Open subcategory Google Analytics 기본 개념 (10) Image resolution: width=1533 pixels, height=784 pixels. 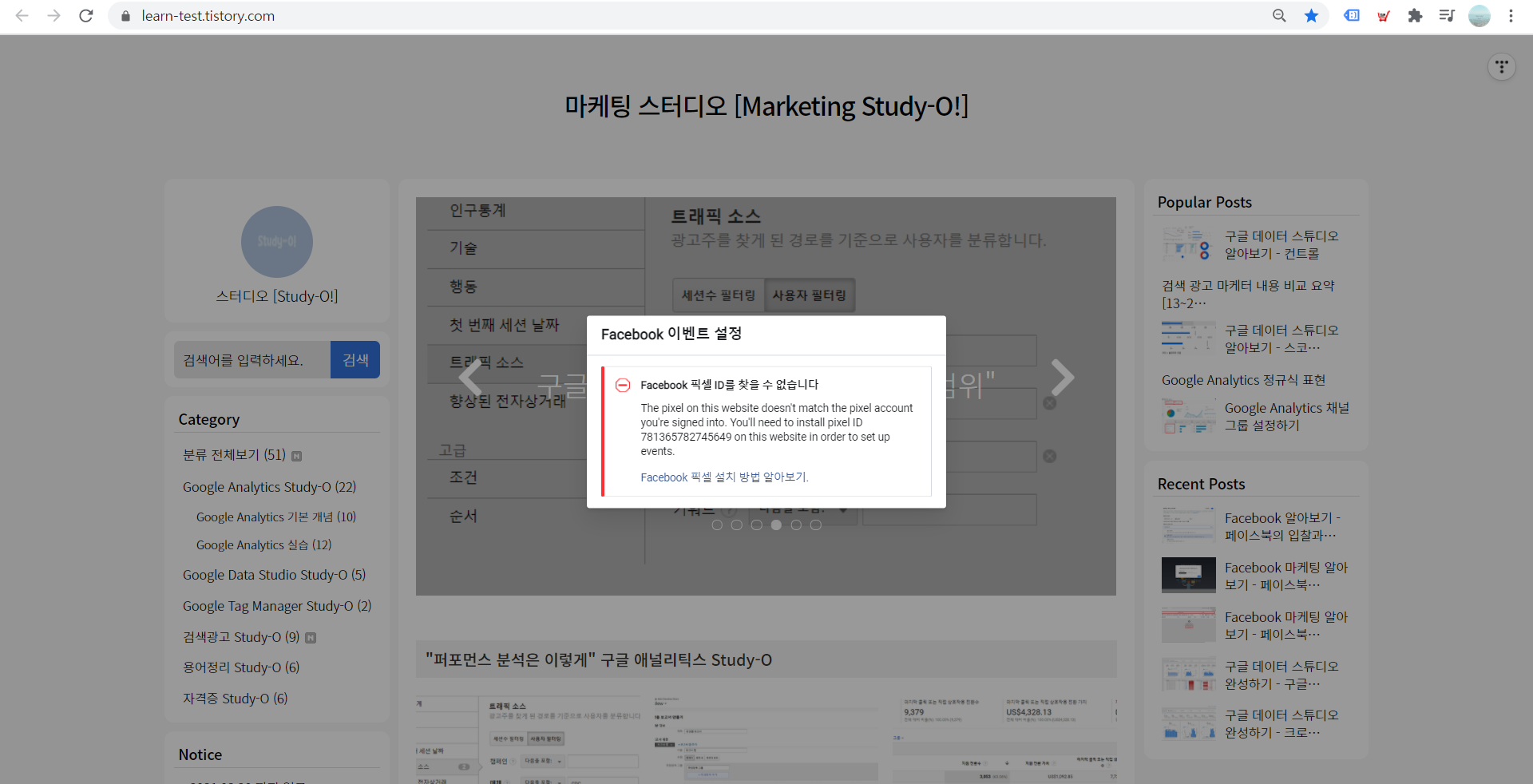[x=276, y=517]
